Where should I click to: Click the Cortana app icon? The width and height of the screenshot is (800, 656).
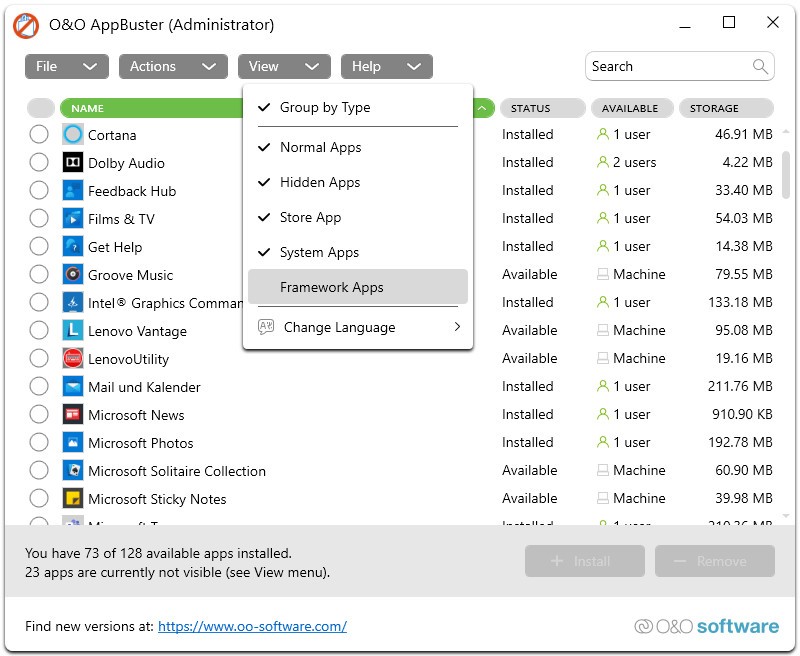(x=73, y=135)
